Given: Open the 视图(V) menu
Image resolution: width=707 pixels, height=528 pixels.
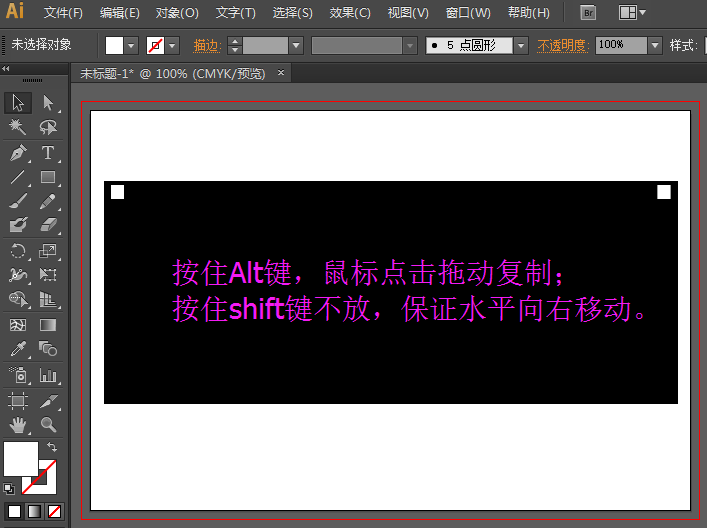Looking at the screenshot, I should click(408, 13).
